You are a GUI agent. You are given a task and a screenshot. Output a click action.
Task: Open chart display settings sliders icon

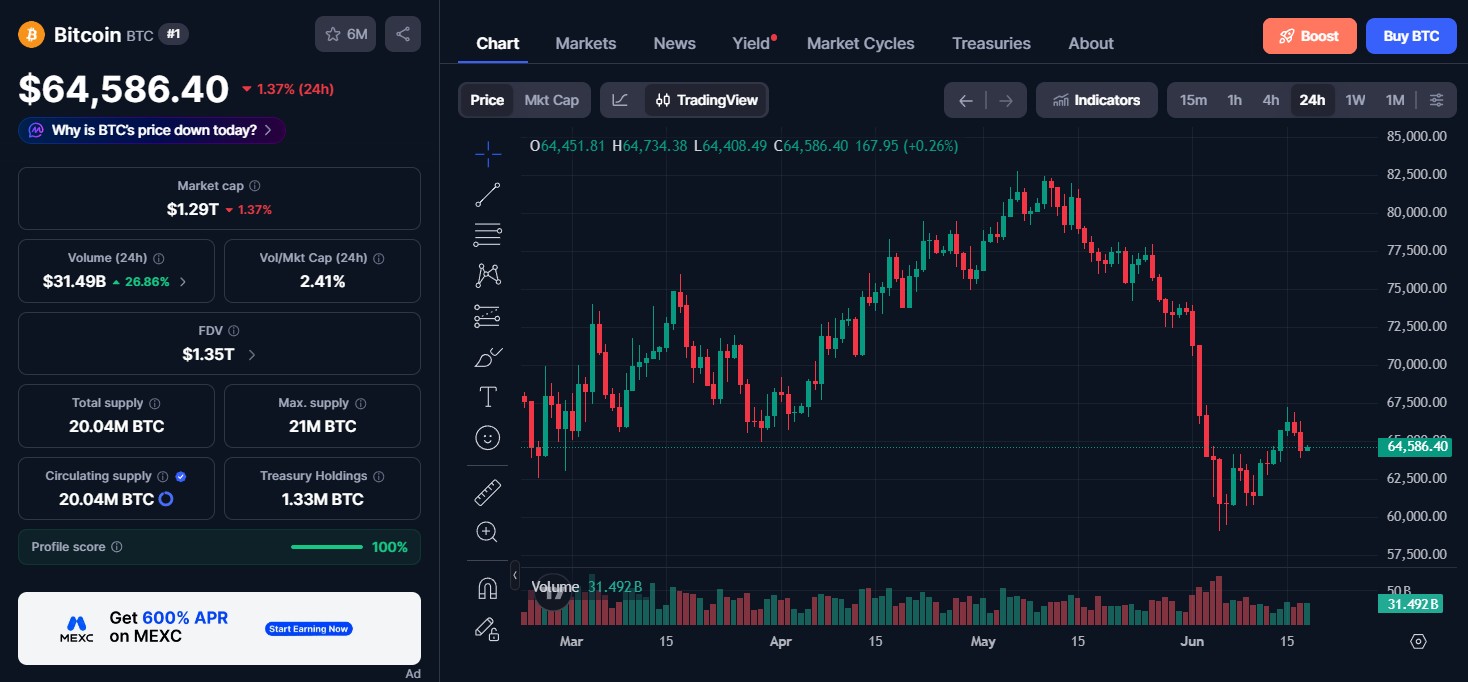tap(1436, 100)
